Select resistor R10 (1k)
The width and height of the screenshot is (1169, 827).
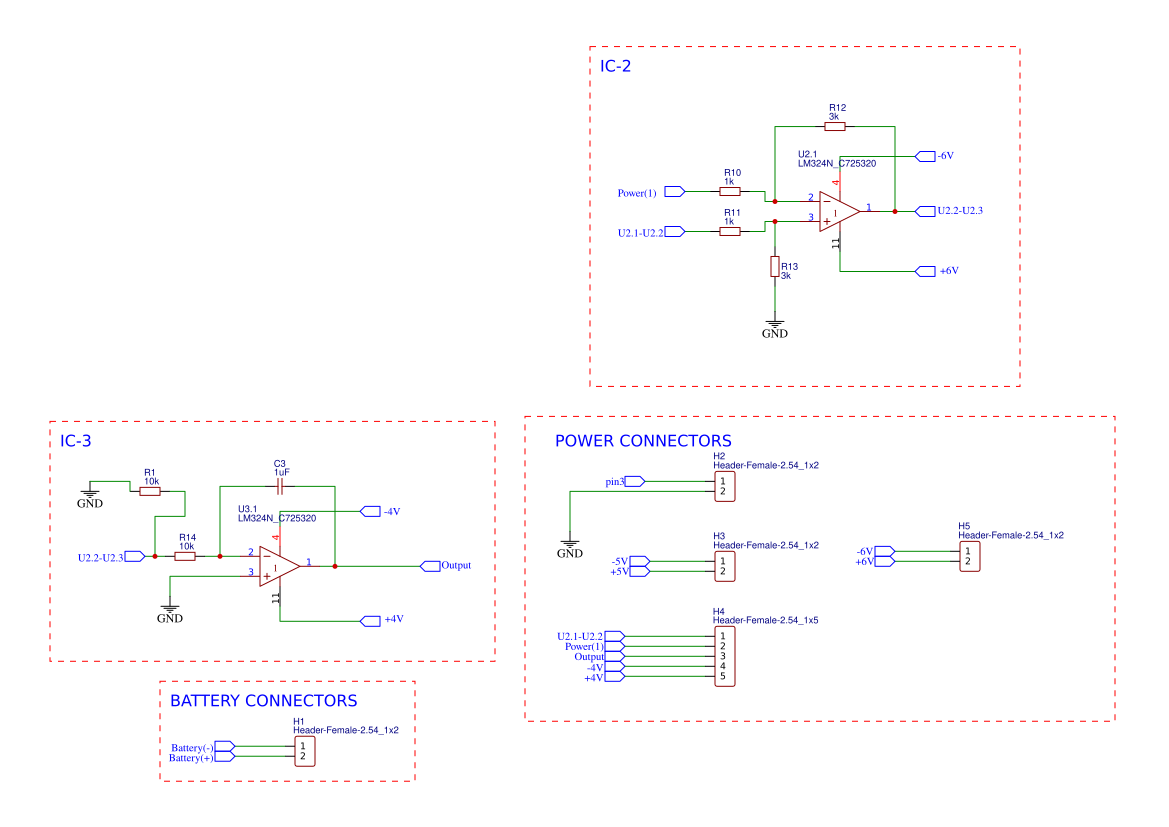730,190
